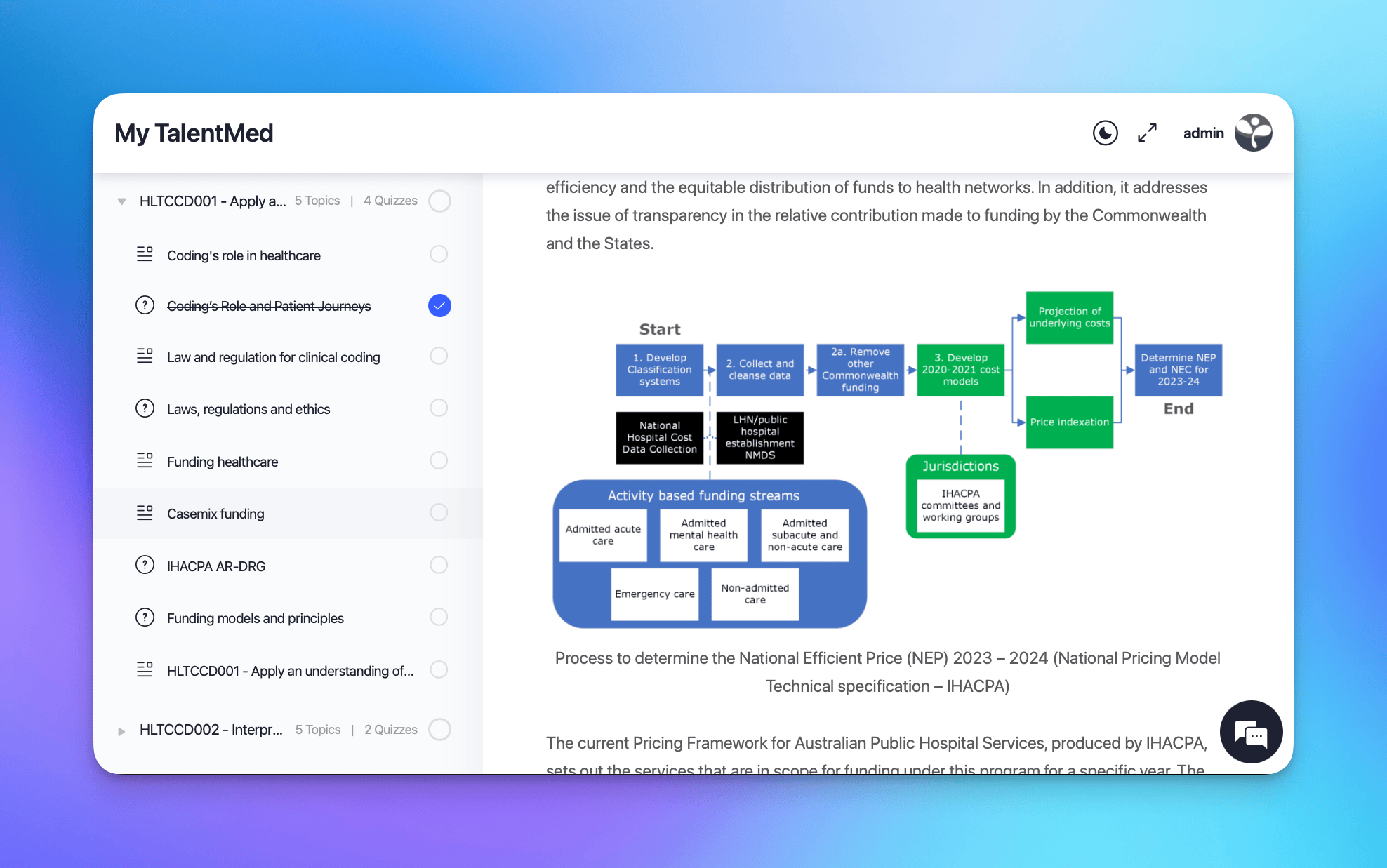Collapse the HLTCCD001 course section
Image resolution: width=1387 pixels, height=868 pixels.
pos(121,201)
